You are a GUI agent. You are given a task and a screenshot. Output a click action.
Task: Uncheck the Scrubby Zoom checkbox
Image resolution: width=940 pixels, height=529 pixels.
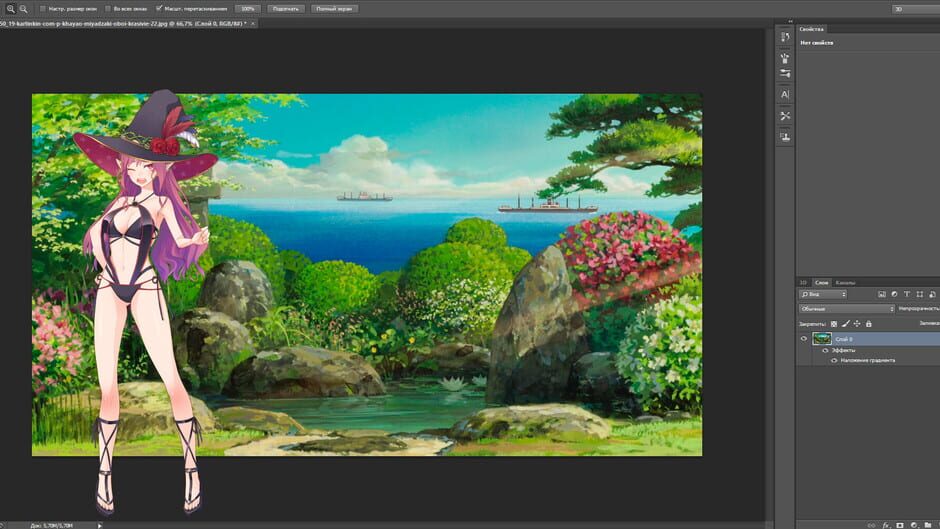point(159,9)
